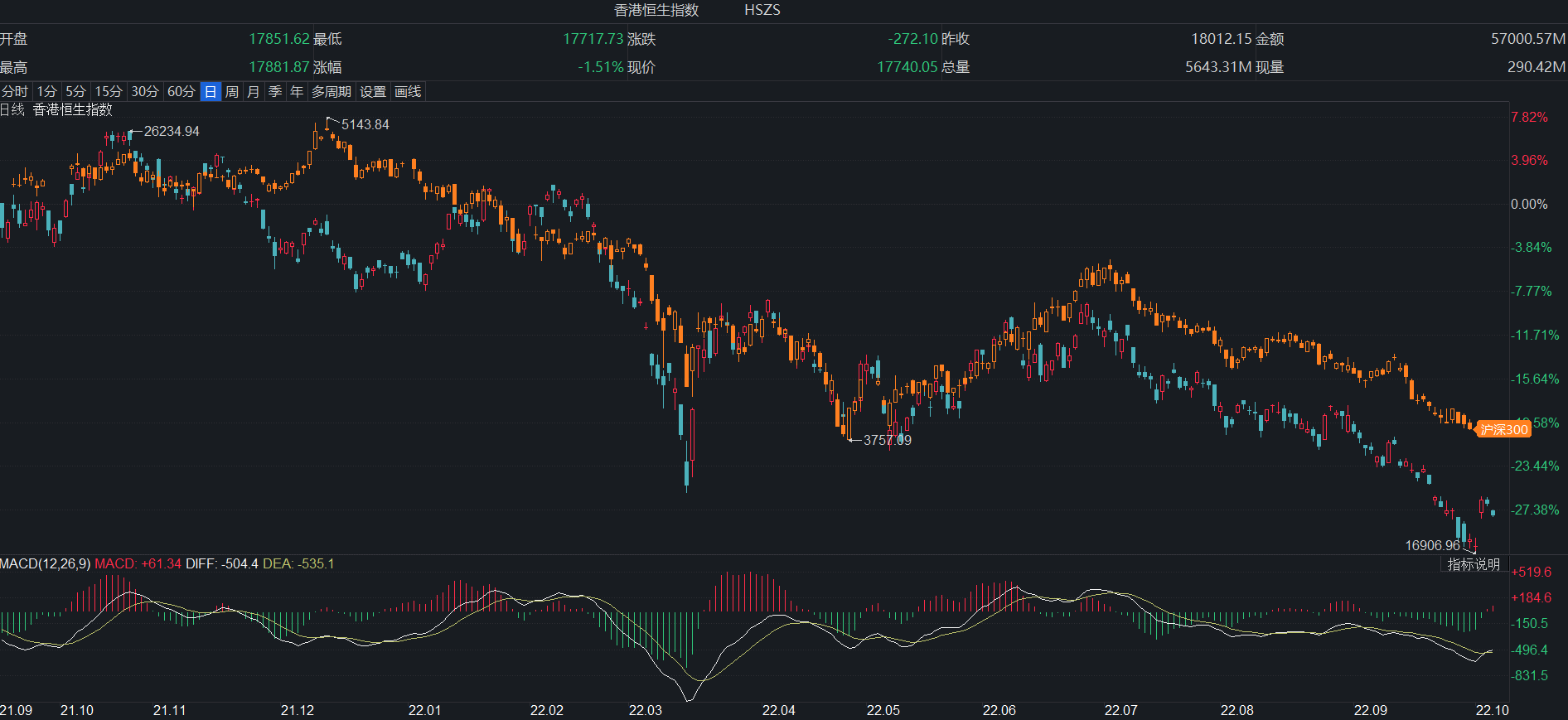1568x720 pixels.
Task: Select the 月 monthly period
Action: (254, 92)
